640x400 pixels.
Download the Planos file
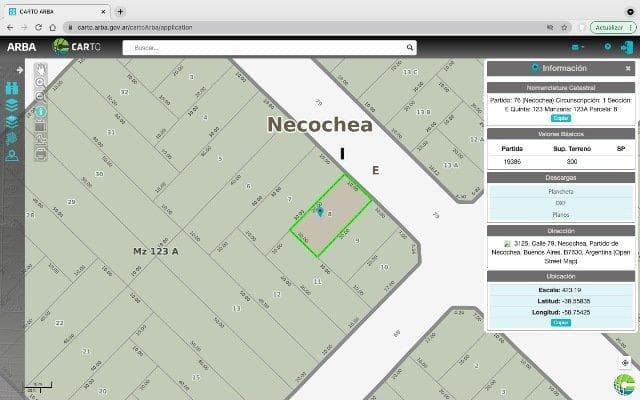tap(559, 214)
